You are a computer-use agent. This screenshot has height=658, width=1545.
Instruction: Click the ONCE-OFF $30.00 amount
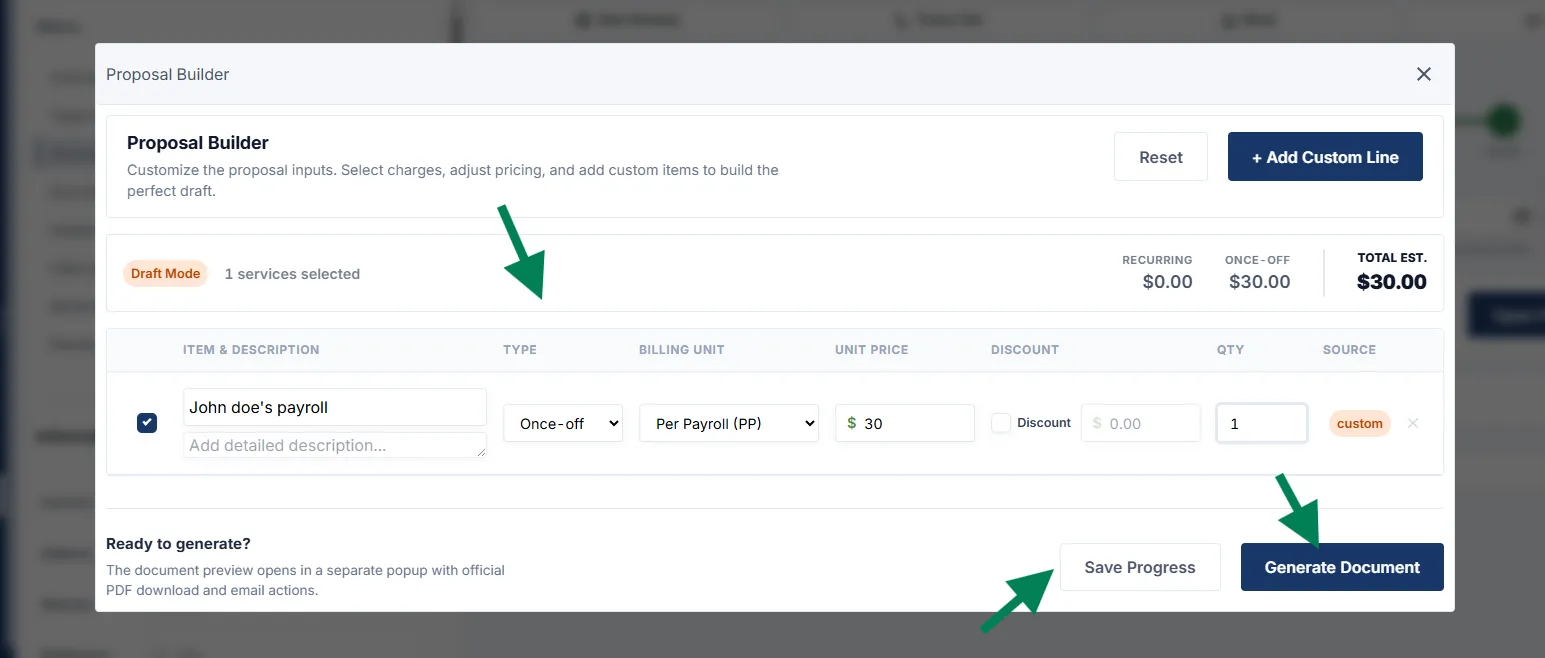click(1259, 282)
